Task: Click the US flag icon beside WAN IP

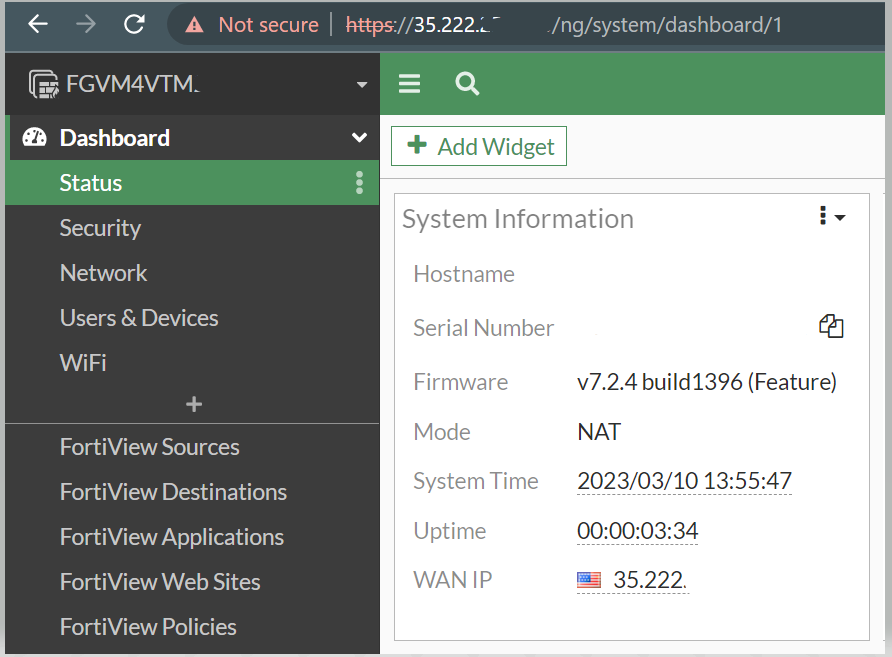Action: point(589,579)
